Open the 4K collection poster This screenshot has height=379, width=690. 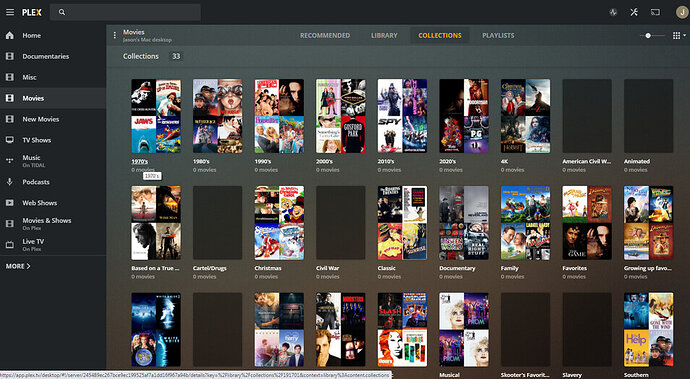(525, 116)
